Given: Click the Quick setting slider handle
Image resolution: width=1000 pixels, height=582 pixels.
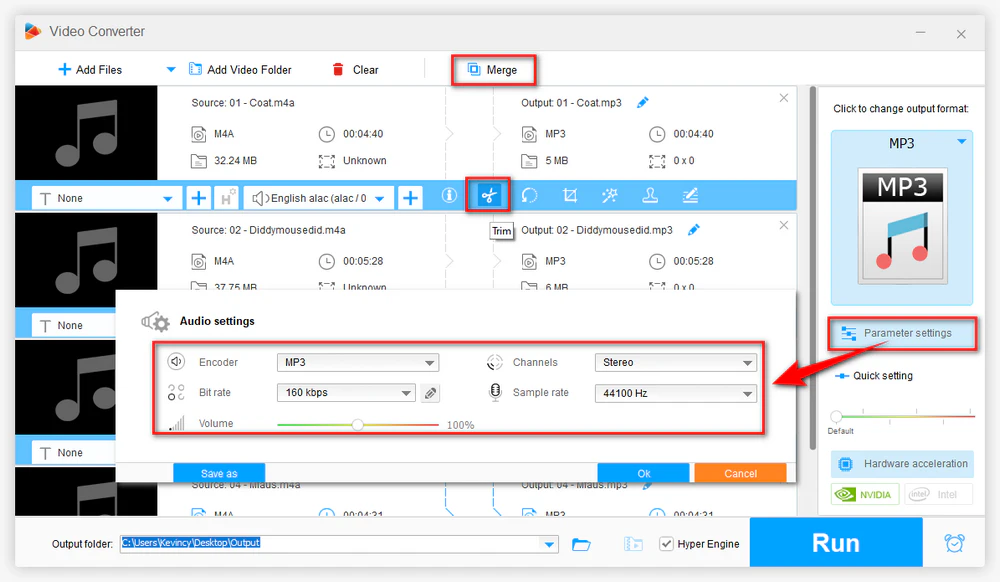Looking at the screenshot, I should [836, 416].
